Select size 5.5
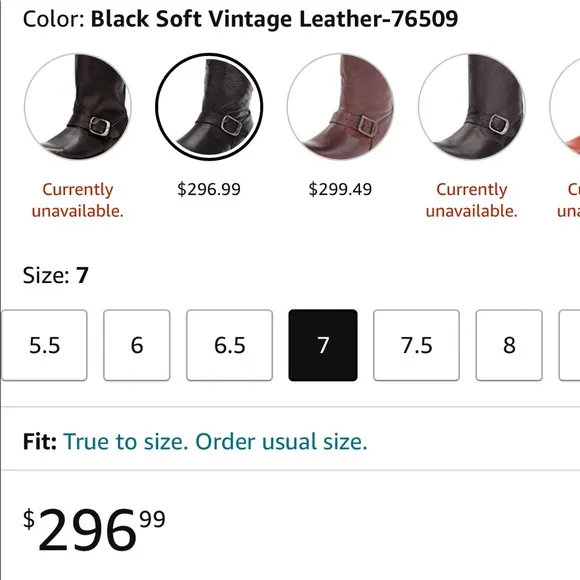This screenshot has height=580, width=580. (x=44, y=345)
